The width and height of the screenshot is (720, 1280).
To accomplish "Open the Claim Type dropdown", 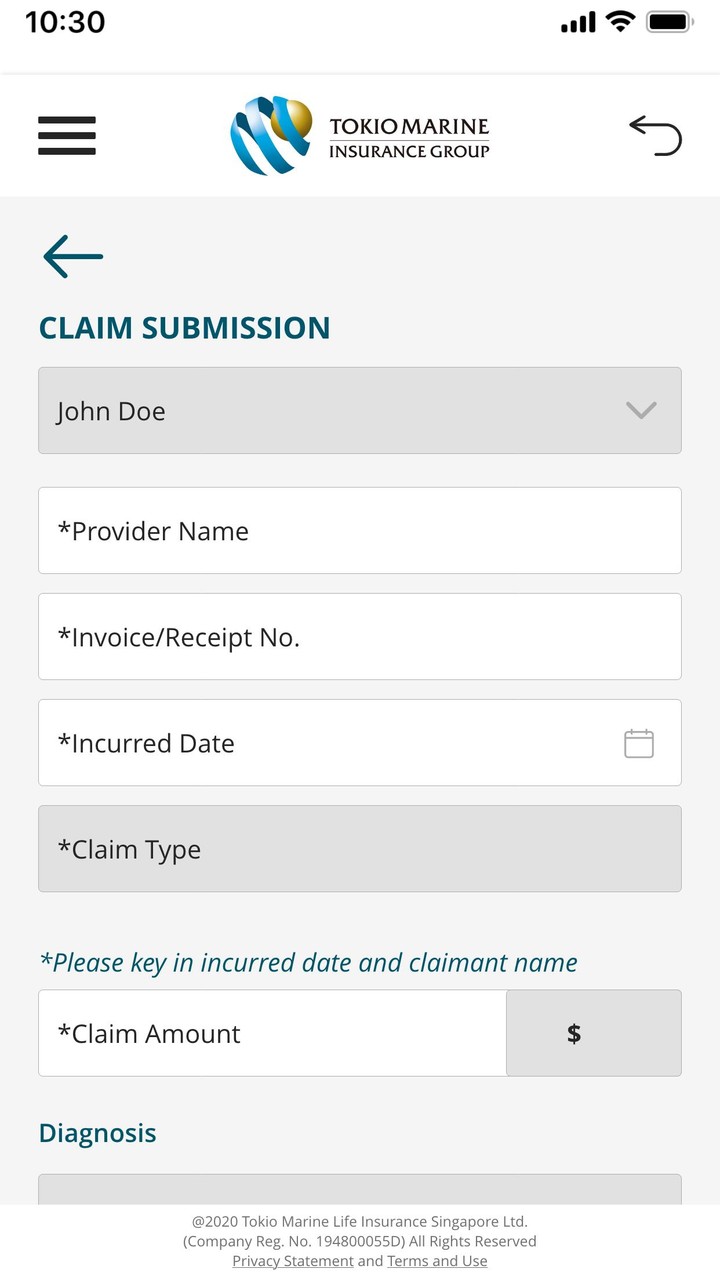I will pyautogui.click(x=360, y=849).
